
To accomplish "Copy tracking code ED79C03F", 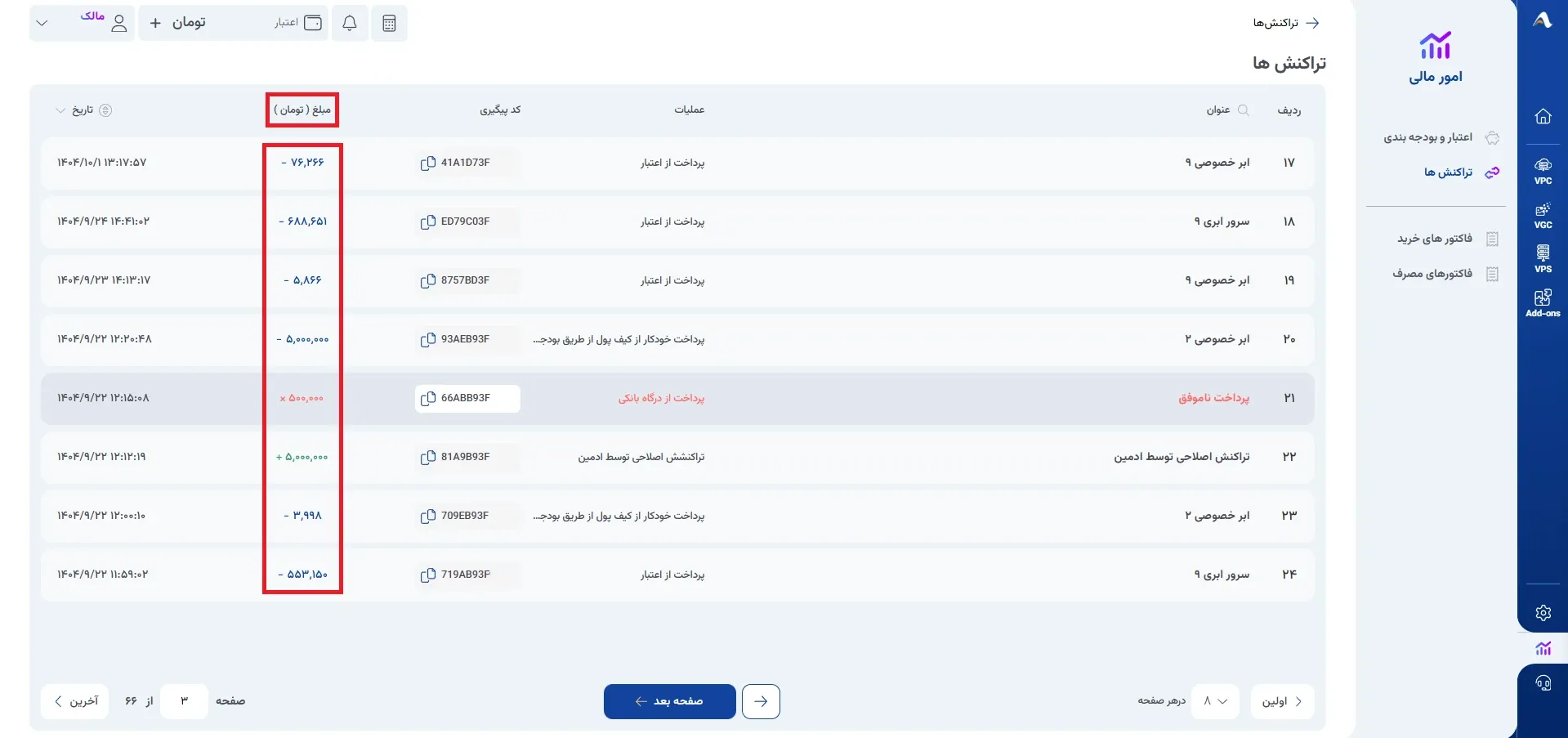I will click(427, 221).
